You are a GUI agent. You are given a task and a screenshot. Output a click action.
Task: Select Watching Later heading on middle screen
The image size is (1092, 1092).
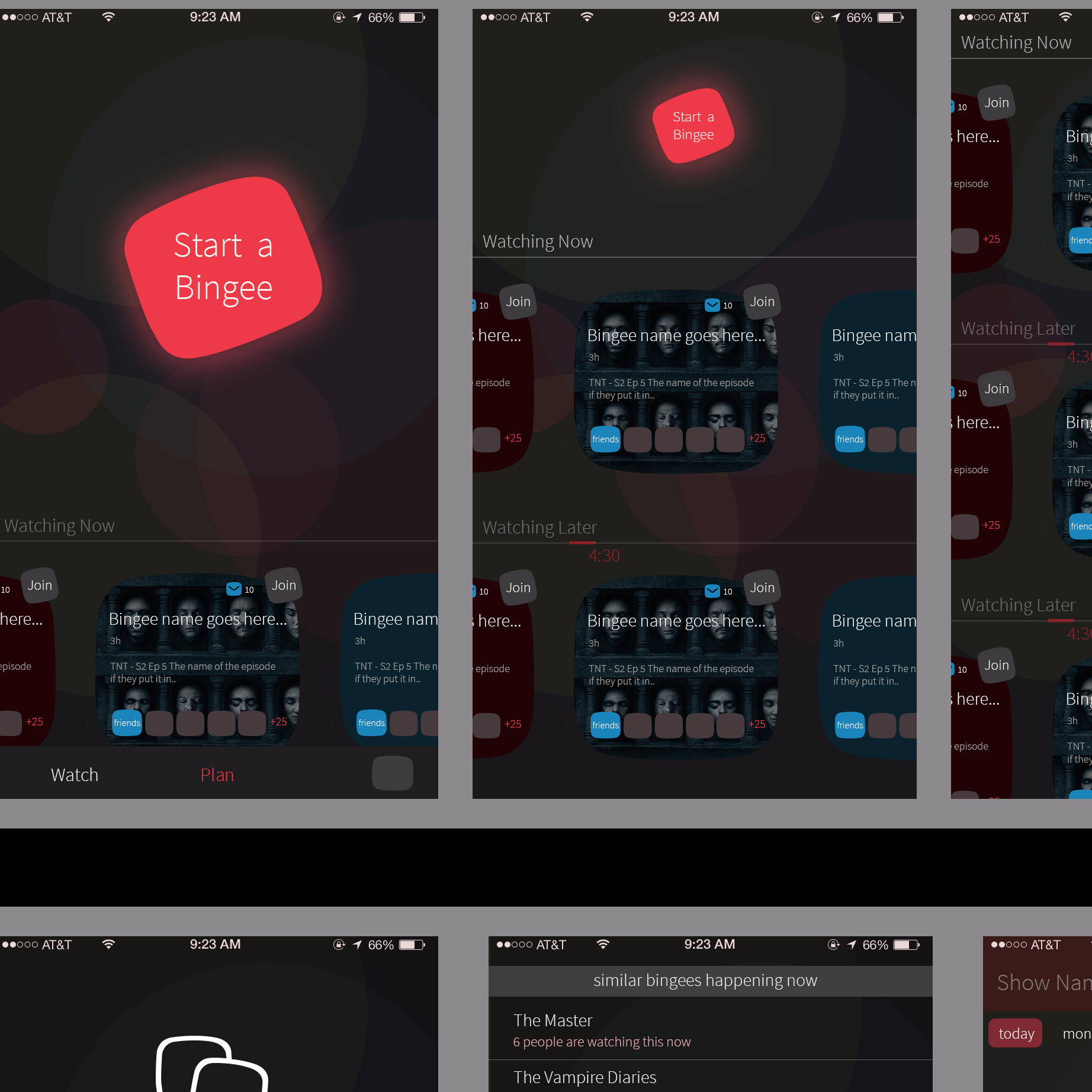click(539, 527)
